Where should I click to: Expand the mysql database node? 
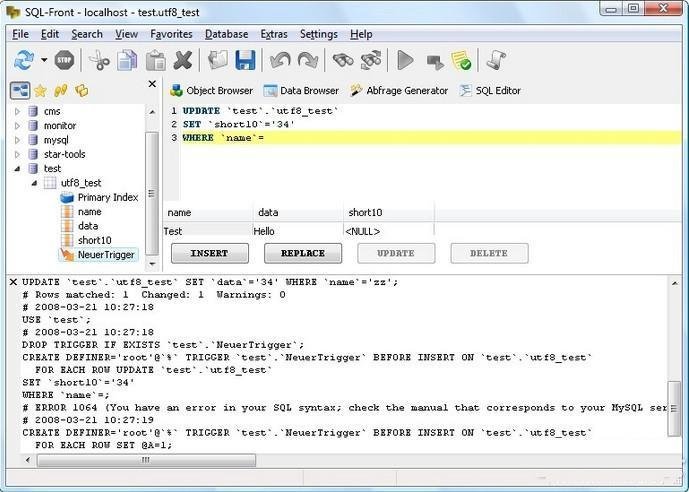point(17,140)
